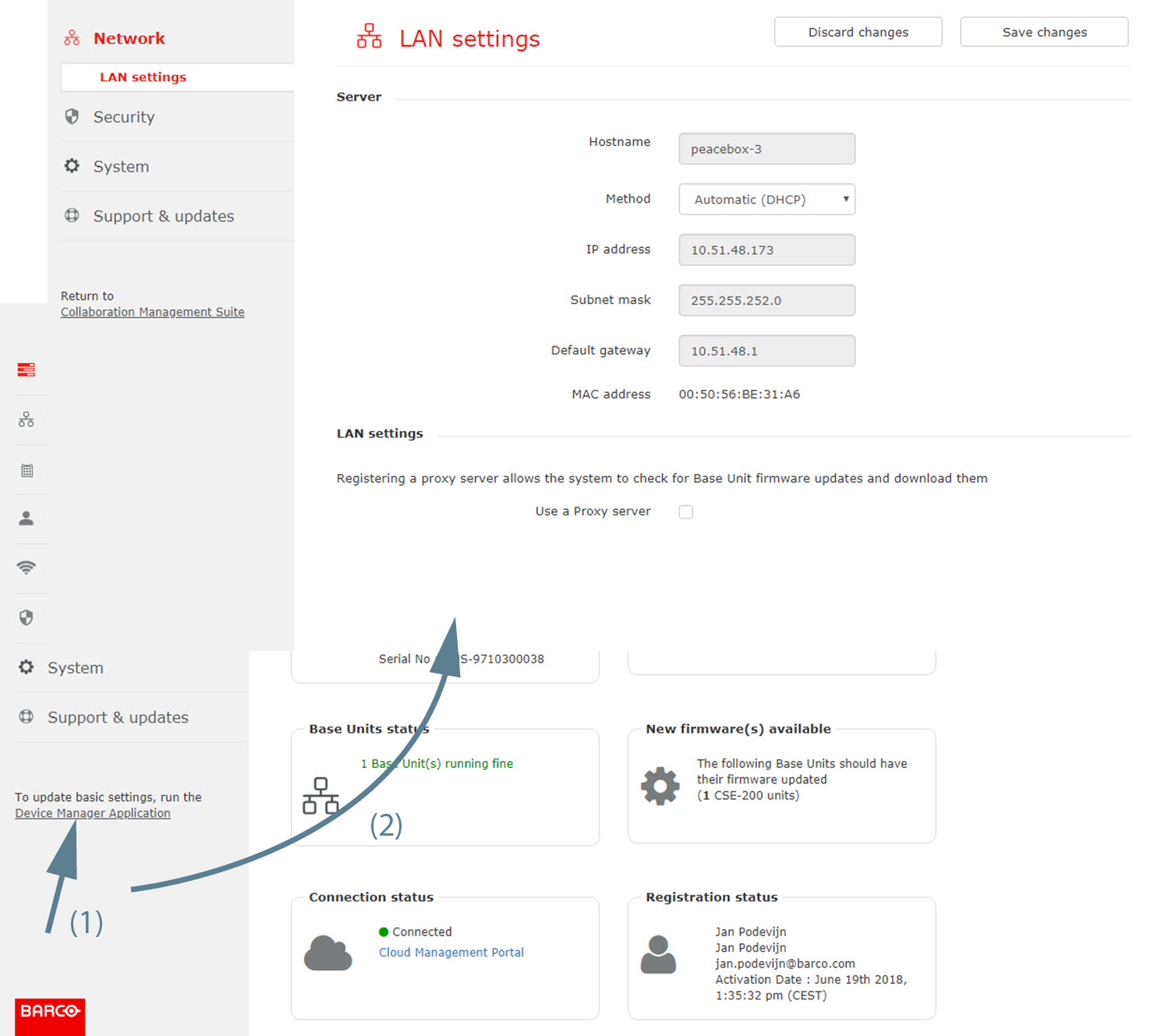Click the lifebuoy icon in the suite sidebar
The height and width of the screenshot is (1036, 1154).
[x=26, y=716]
